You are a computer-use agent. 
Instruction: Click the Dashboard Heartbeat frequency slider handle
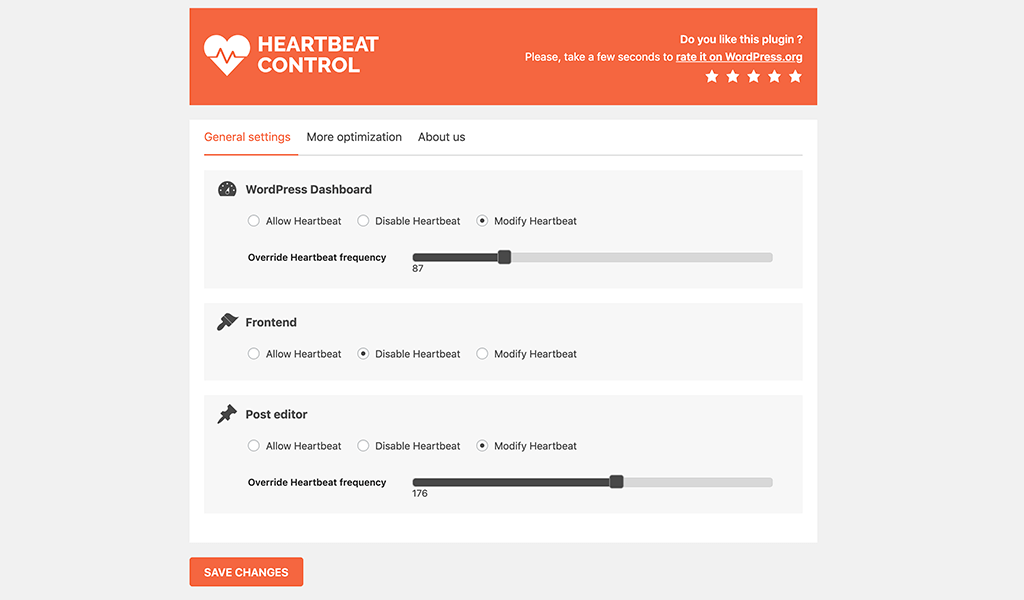504,257
